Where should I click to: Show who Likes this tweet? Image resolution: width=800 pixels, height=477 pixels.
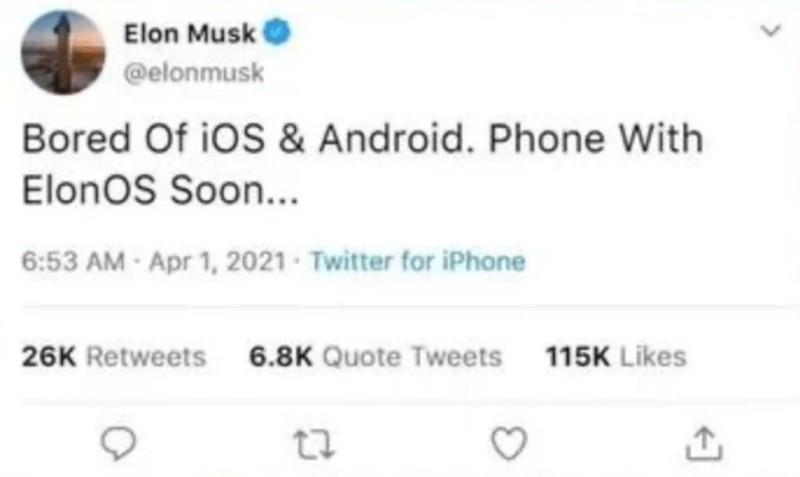[653, 356]
